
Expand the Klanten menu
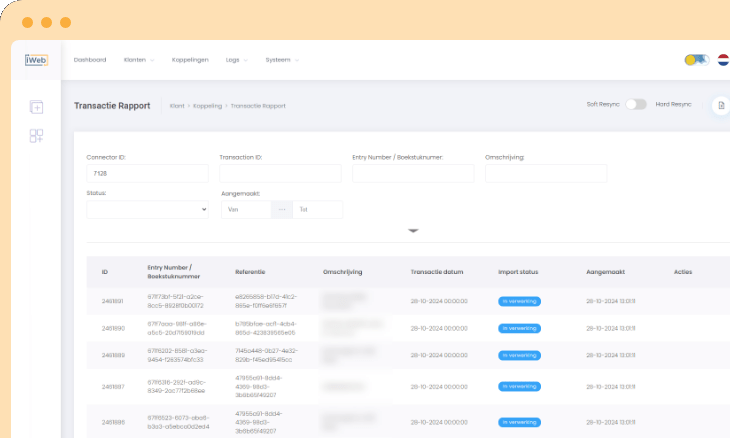(138, 60)
